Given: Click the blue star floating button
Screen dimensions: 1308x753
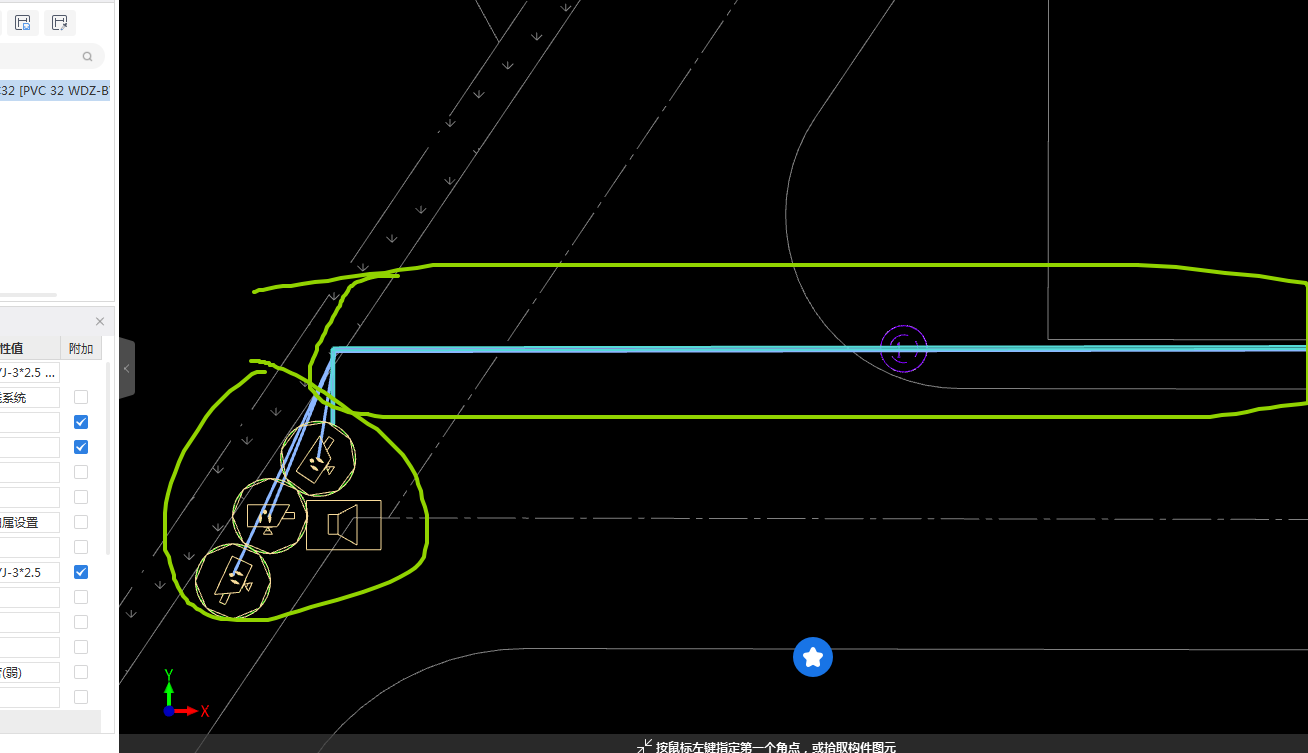Looking at the screenshot, I should [x=813, y=657].
